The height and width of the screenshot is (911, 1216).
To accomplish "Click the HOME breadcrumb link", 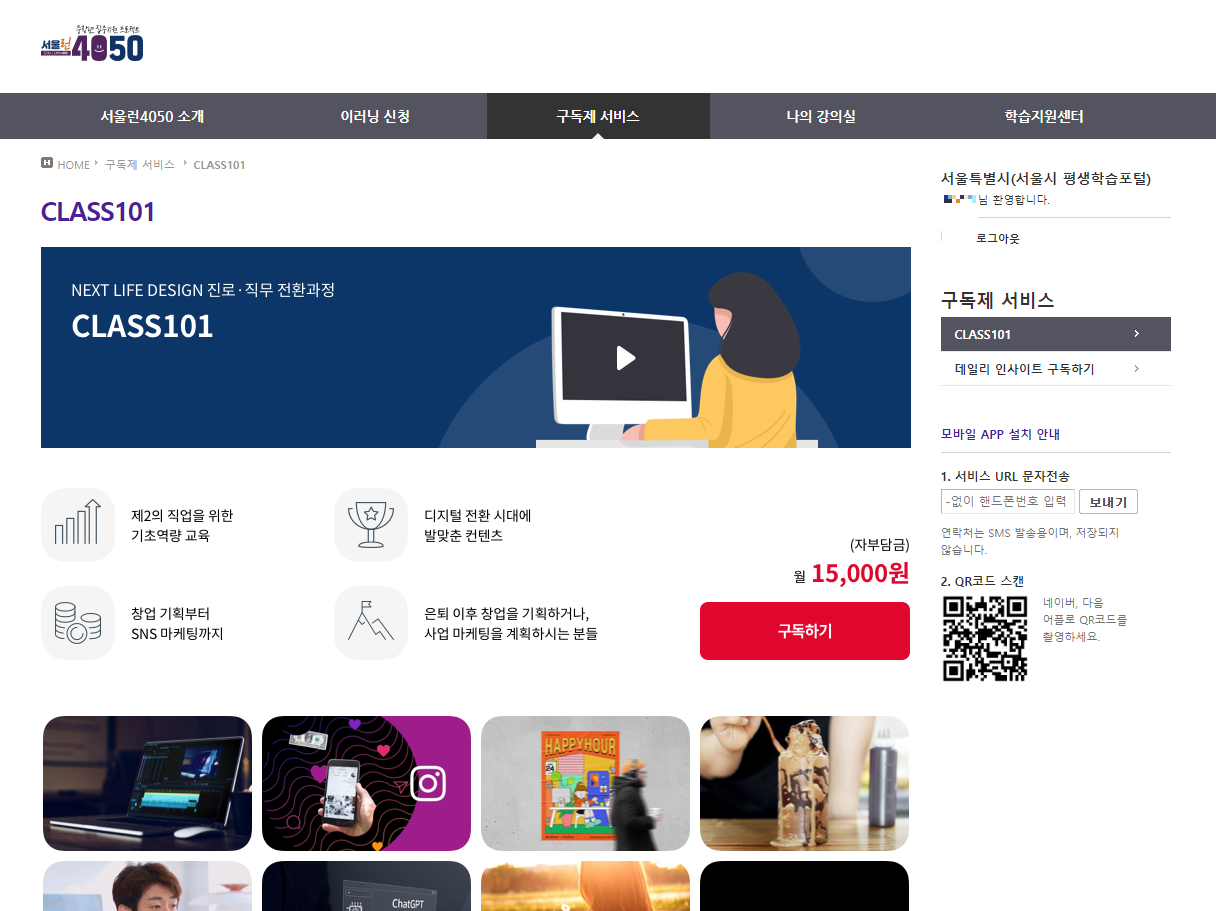I will 73,165.
